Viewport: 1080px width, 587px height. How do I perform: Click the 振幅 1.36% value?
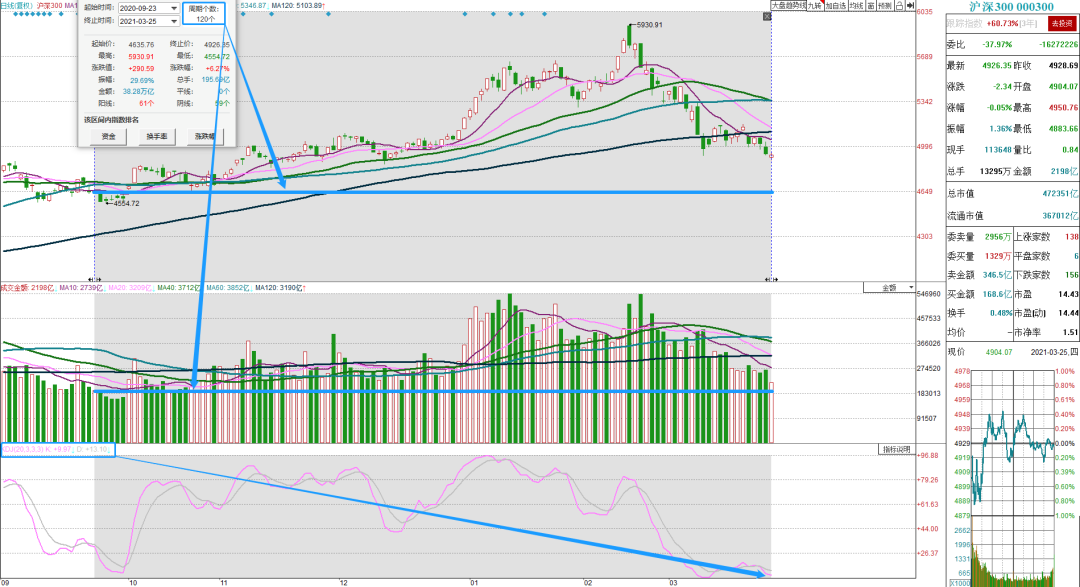(x=1000, y=129)
